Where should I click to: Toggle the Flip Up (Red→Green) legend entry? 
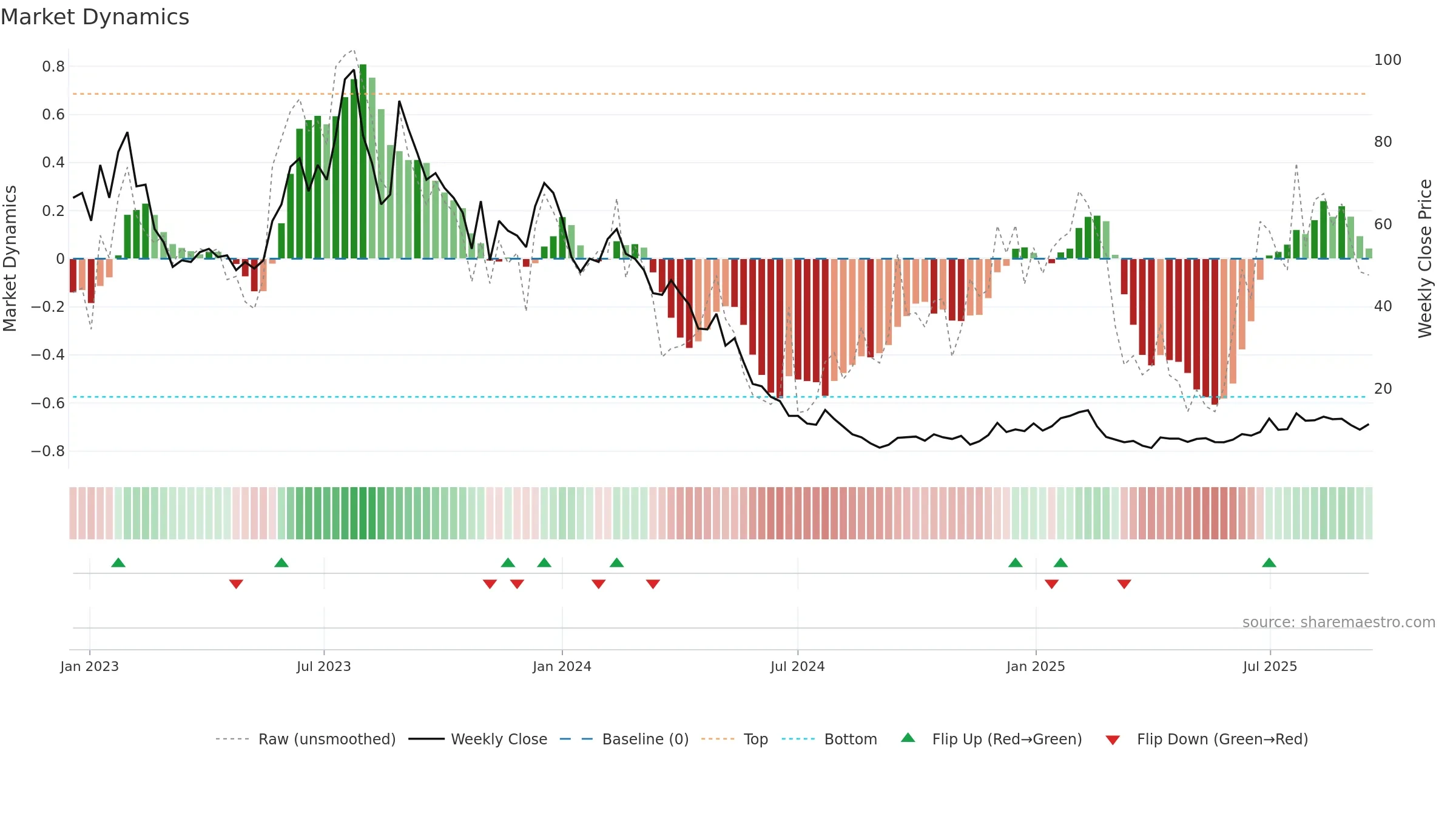992,739
